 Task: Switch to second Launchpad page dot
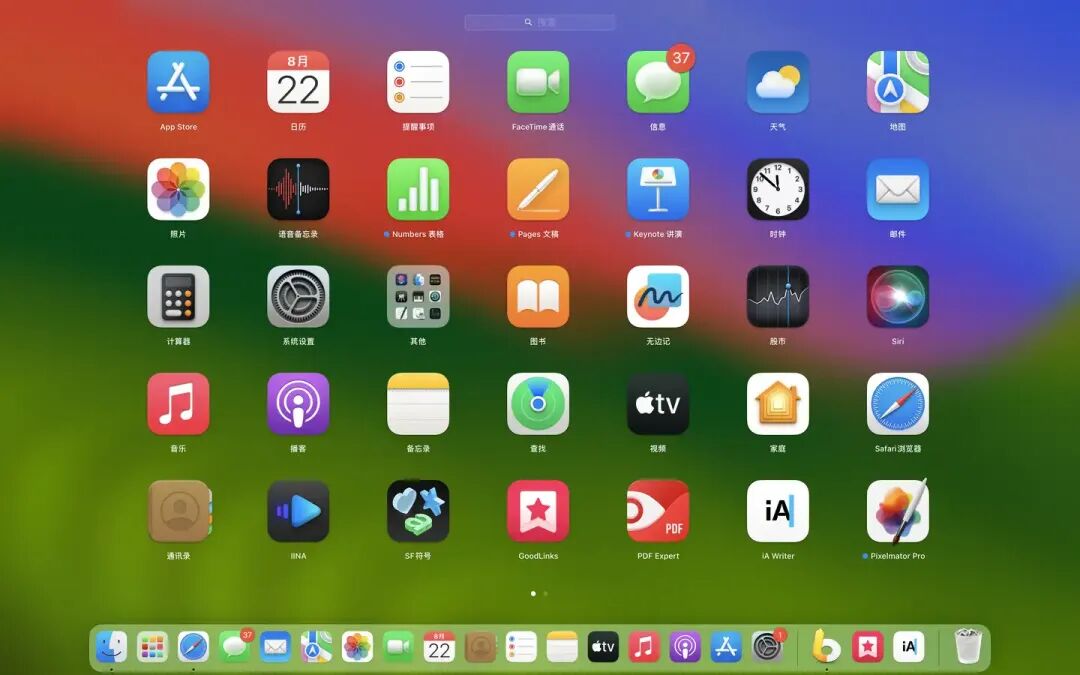coord(546,593)
